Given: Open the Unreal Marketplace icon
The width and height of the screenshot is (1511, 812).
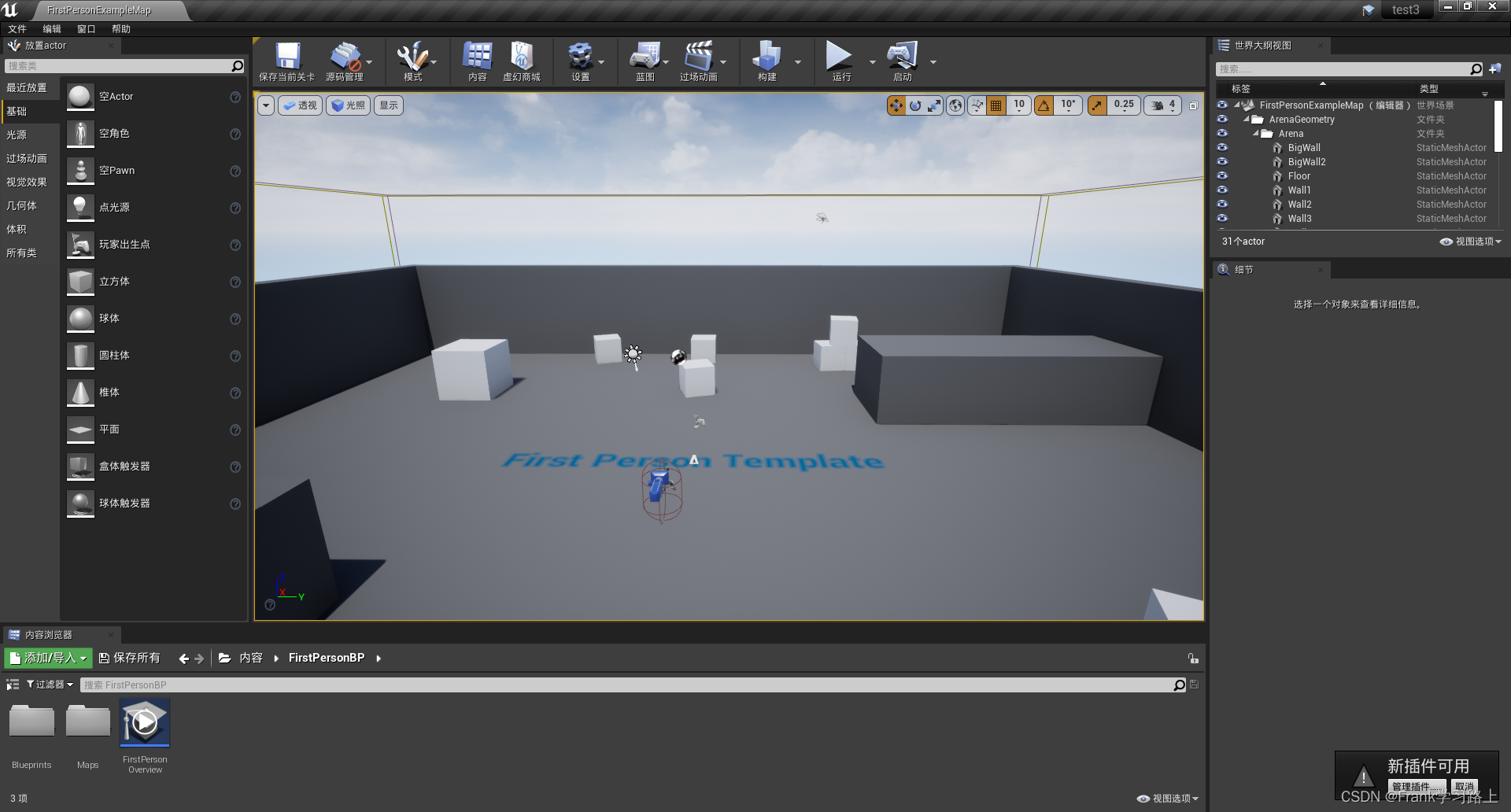Looking at the screenshot, I should [522, 61].
